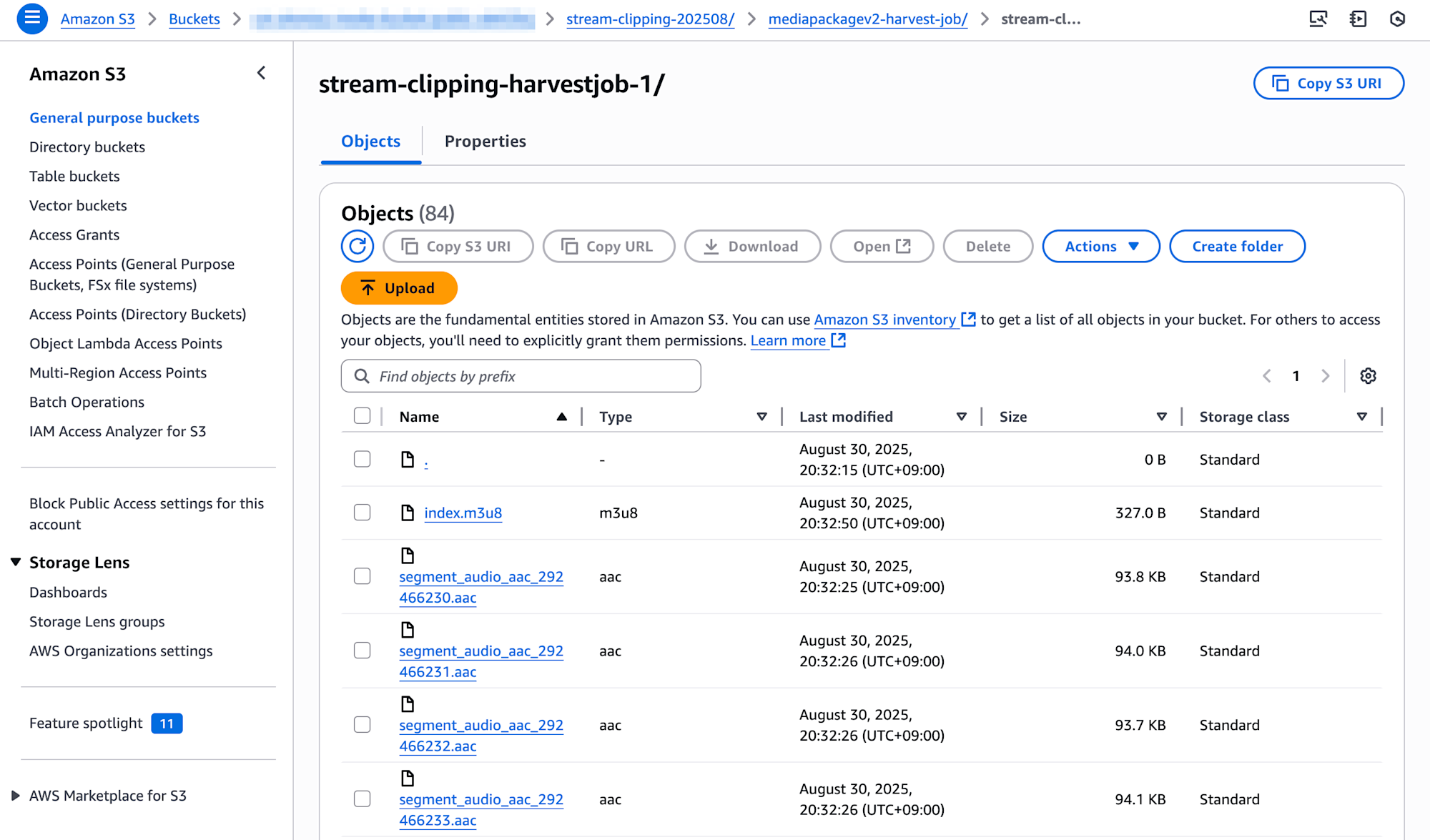Open CloudShell icon in top bar
Image resolution: width=1430 pixels, height=840 pixels.
point(1318,19)
